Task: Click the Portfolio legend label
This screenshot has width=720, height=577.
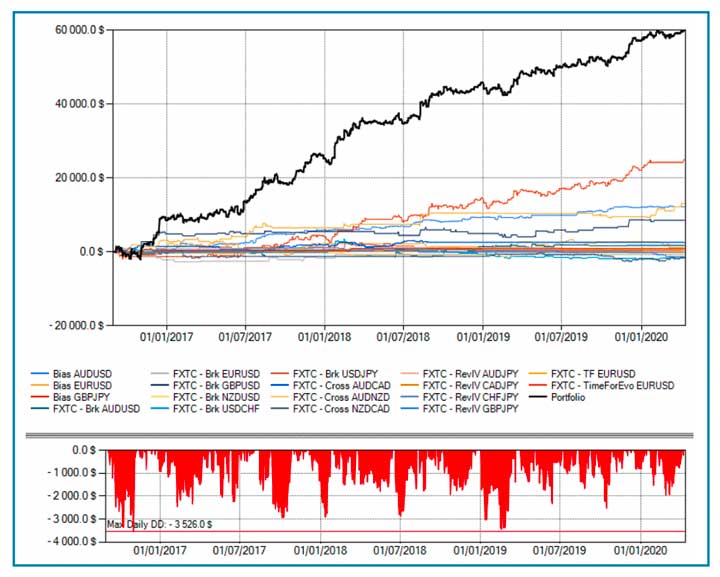Action: tap(568, 397)
